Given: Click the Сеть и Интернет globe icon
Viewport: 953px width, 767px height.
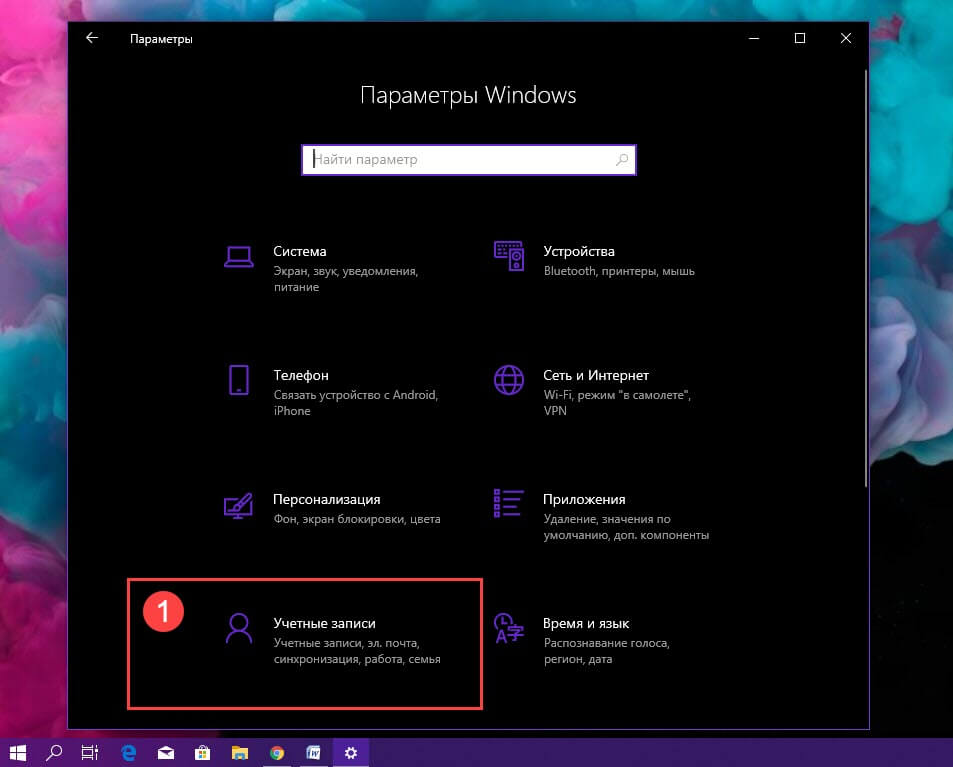Looking at the screenshot, I should click(509, 380).
